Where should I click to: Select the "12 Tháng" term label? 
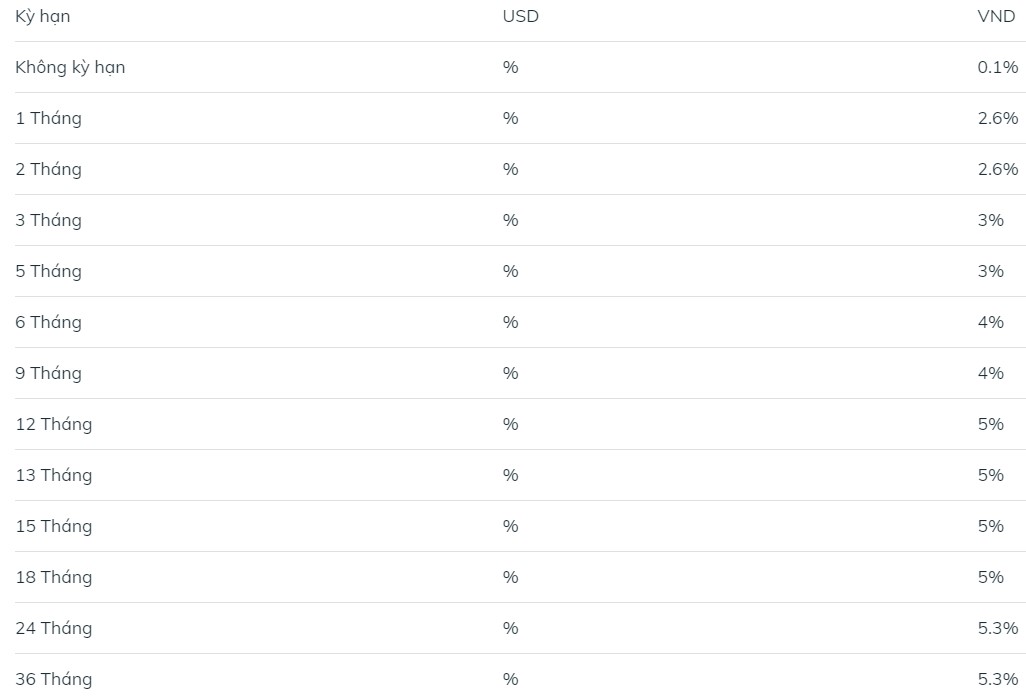tap(54, 425)
